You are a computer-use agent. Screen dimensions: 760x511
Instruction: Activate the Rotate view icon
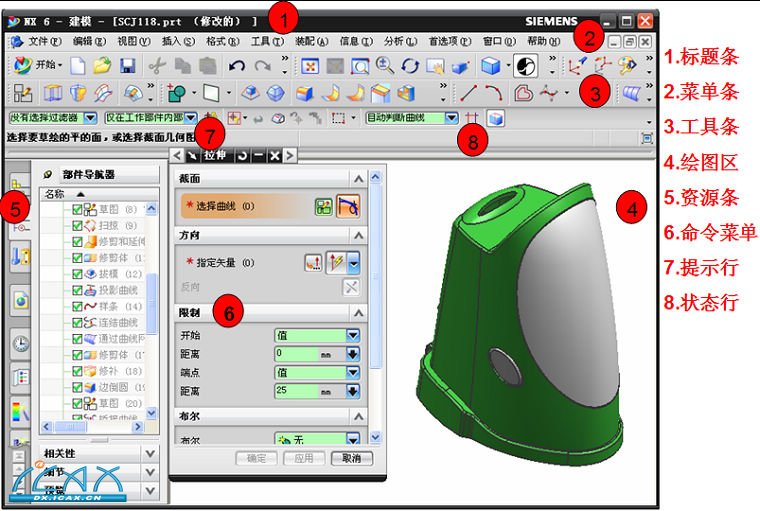[x=410, y=65]
